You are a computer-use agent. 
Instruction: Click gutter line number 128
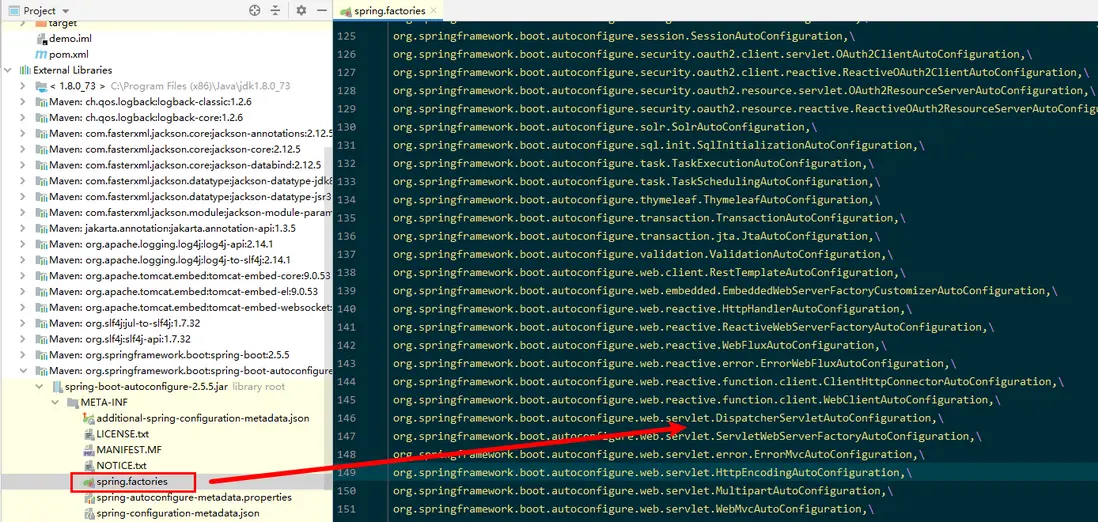click(x=347, y=90)
